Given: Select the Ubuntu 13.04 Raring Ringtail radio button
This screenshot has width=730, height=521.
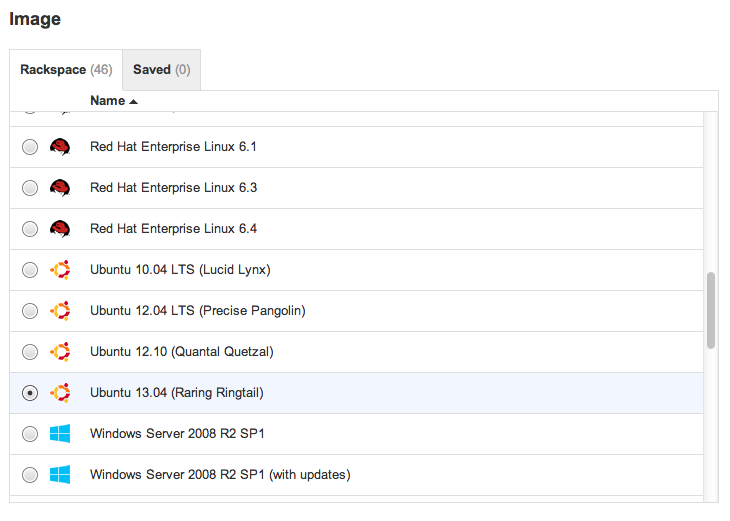Looking at the screenshot, I should tap(30, 394).
